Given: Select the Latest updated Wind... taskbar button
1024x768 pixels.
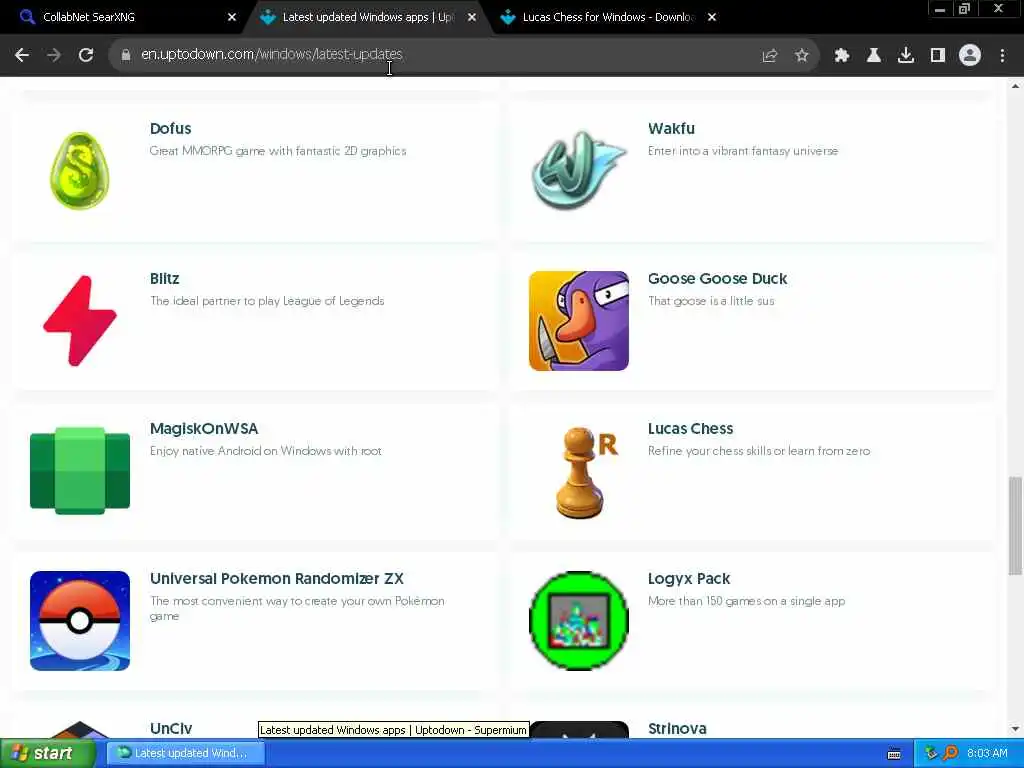Looking at the screenshot, I should point(185,753).
